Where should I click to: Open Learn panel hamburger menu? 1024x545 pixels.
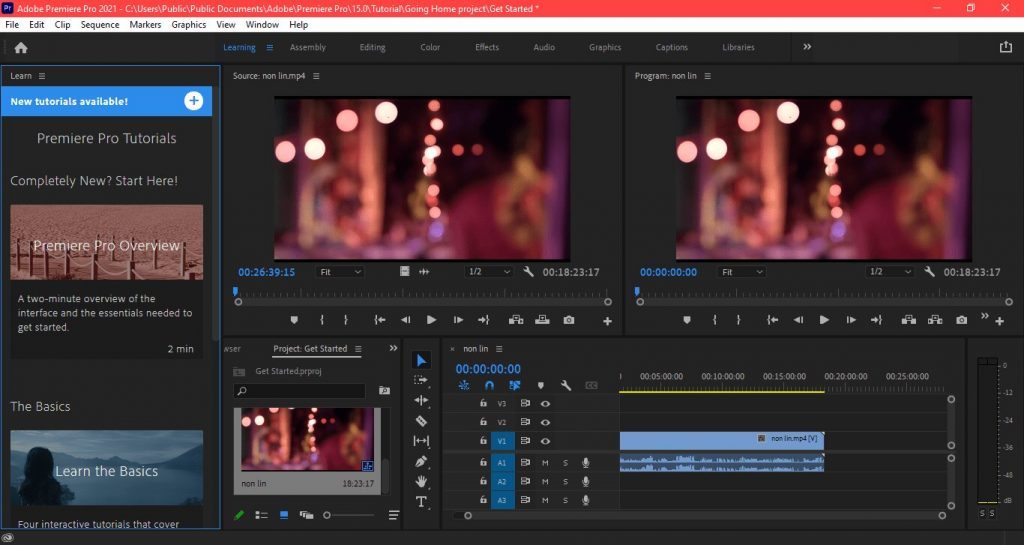pyautogui.click(x=42, y=76)
